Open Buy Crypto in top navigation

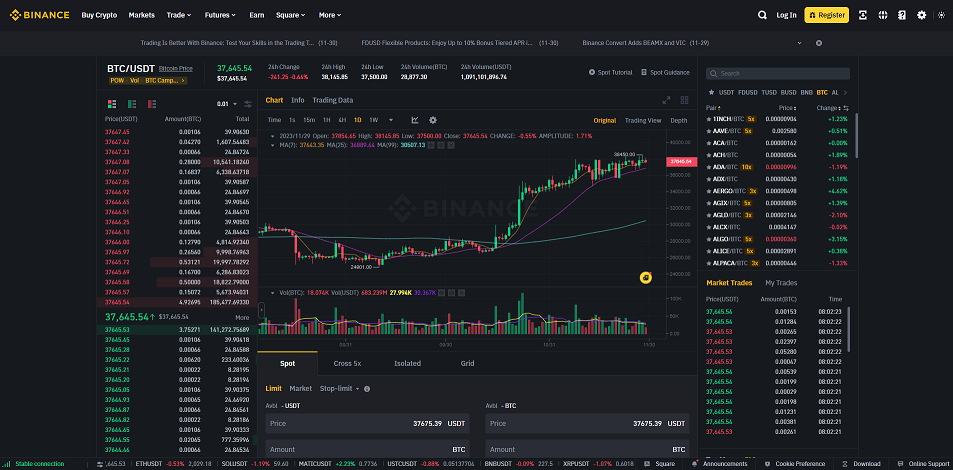(99, 15)
